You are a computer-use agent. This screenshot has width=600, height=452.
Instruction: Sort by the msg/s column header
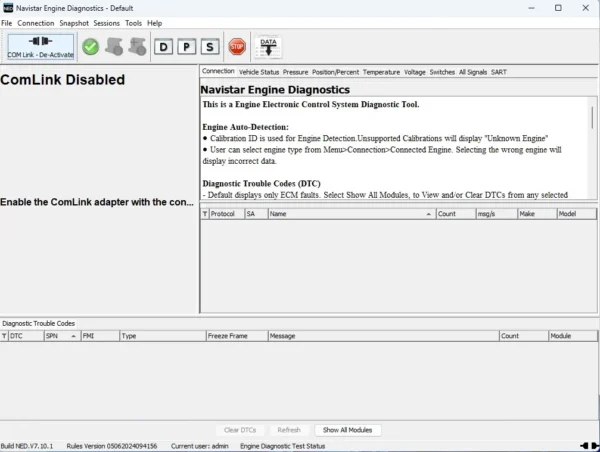tap(497, 214)
